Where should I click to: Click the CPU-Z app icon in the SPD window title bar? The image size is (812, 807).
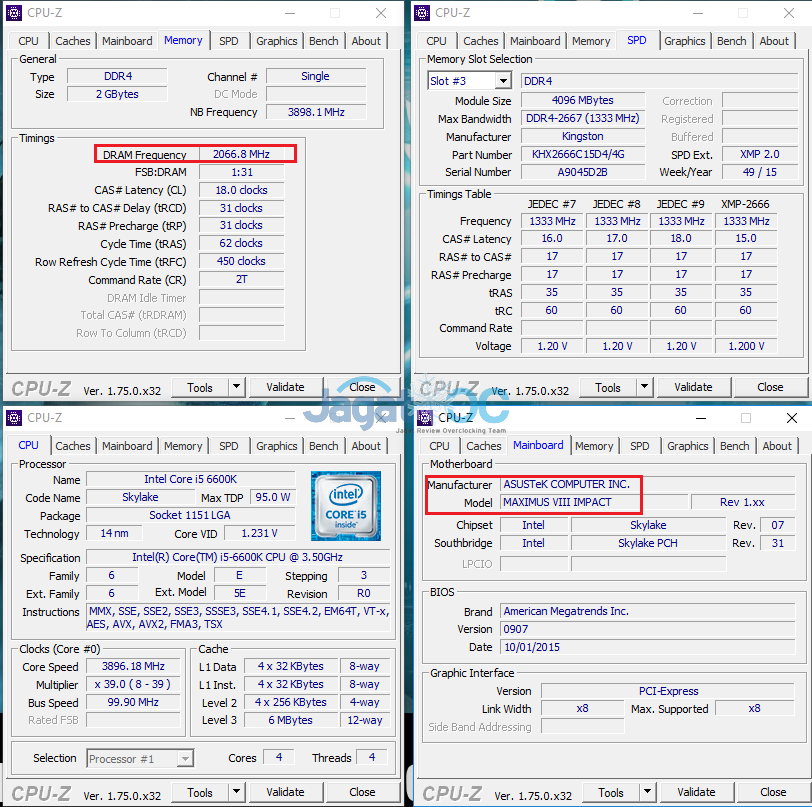[422, 12]
